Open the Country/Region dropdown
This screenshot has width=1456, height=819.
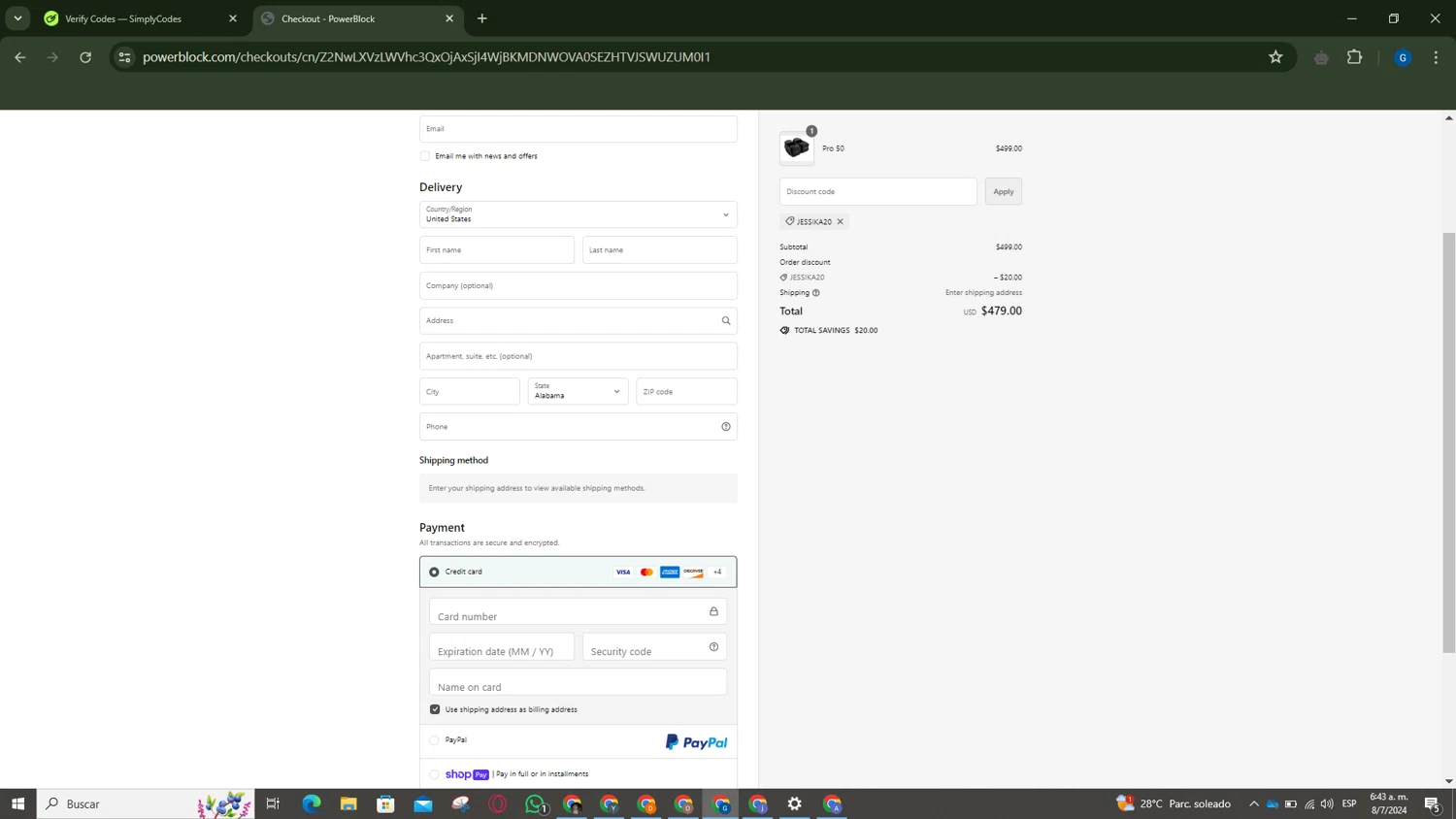(x=578, y=214)
